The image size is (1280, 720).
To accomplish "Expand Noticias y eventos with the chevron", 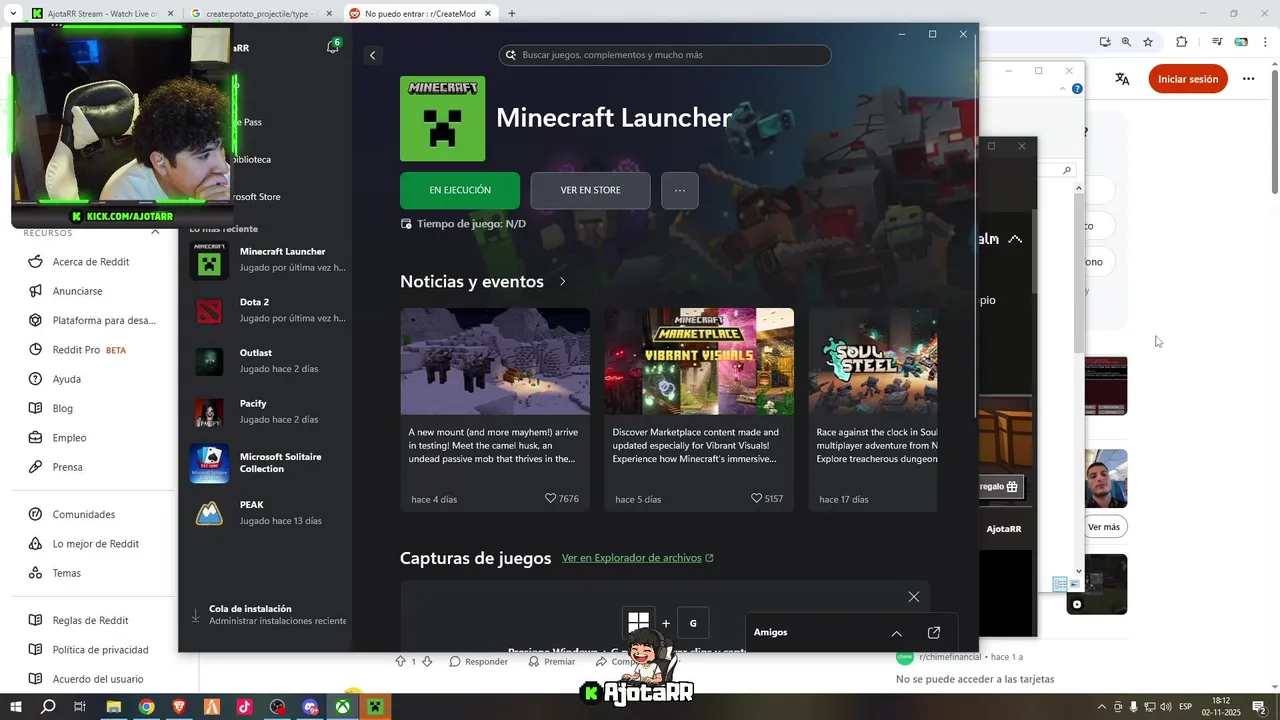I will [562, 282].
